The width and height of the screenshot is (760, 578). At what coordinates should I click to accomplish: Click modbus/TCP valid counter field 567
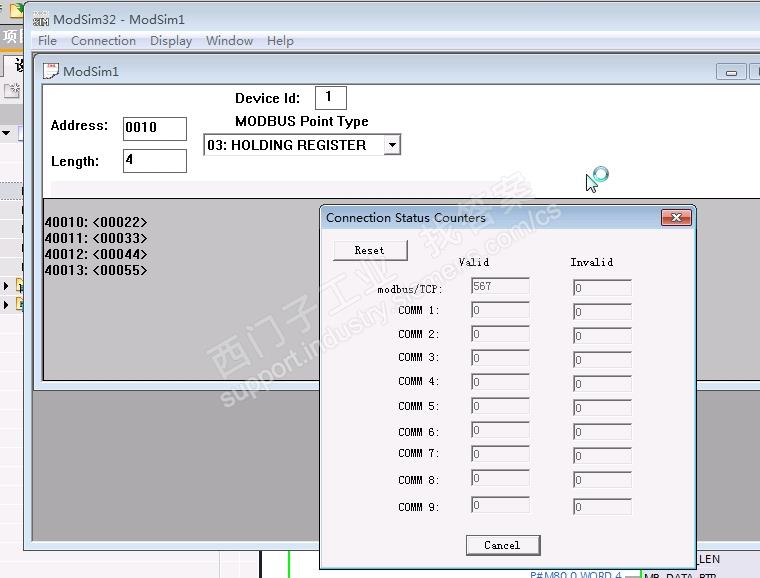(x=500, y=286)
